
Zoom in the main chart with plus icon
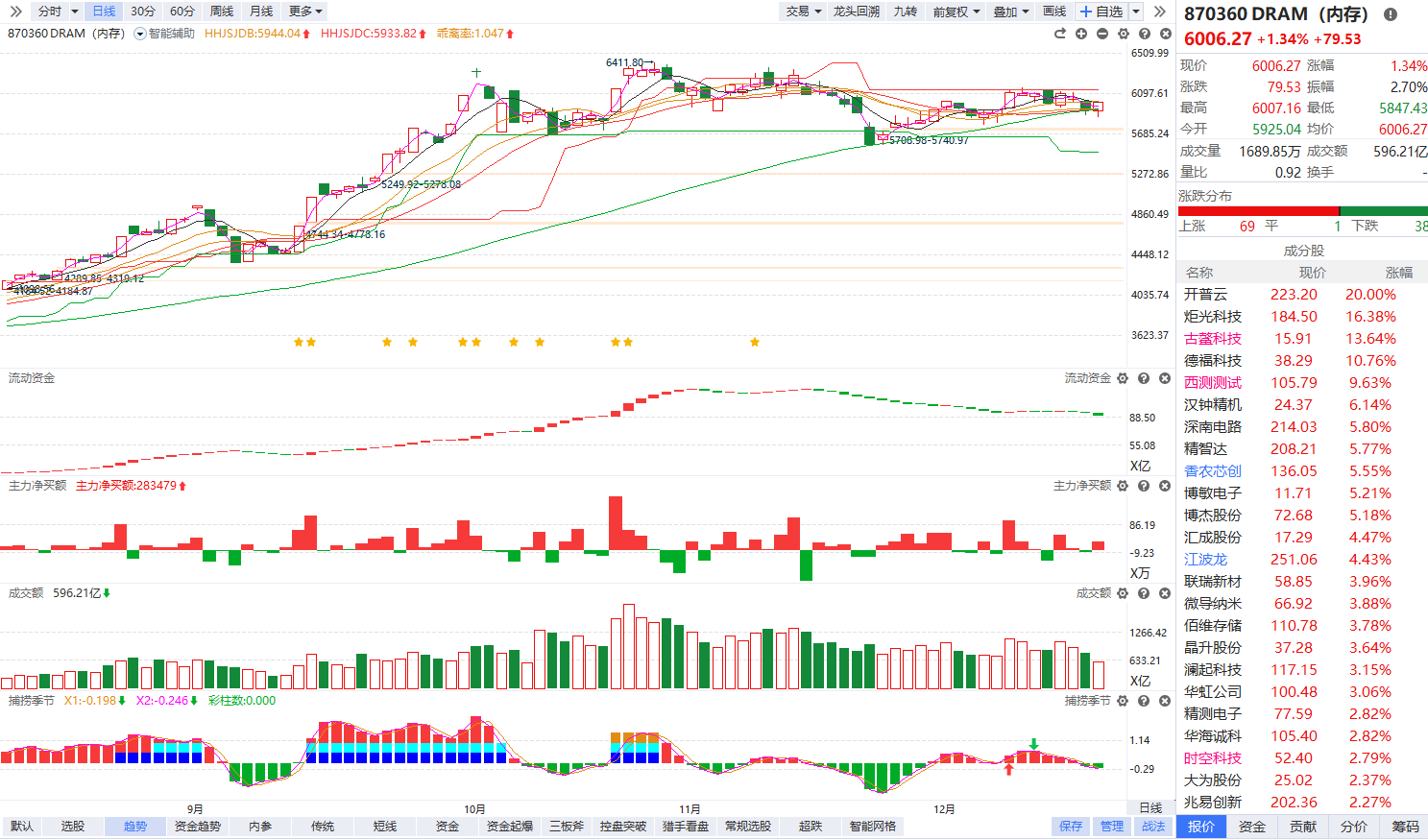[1081, 34]
